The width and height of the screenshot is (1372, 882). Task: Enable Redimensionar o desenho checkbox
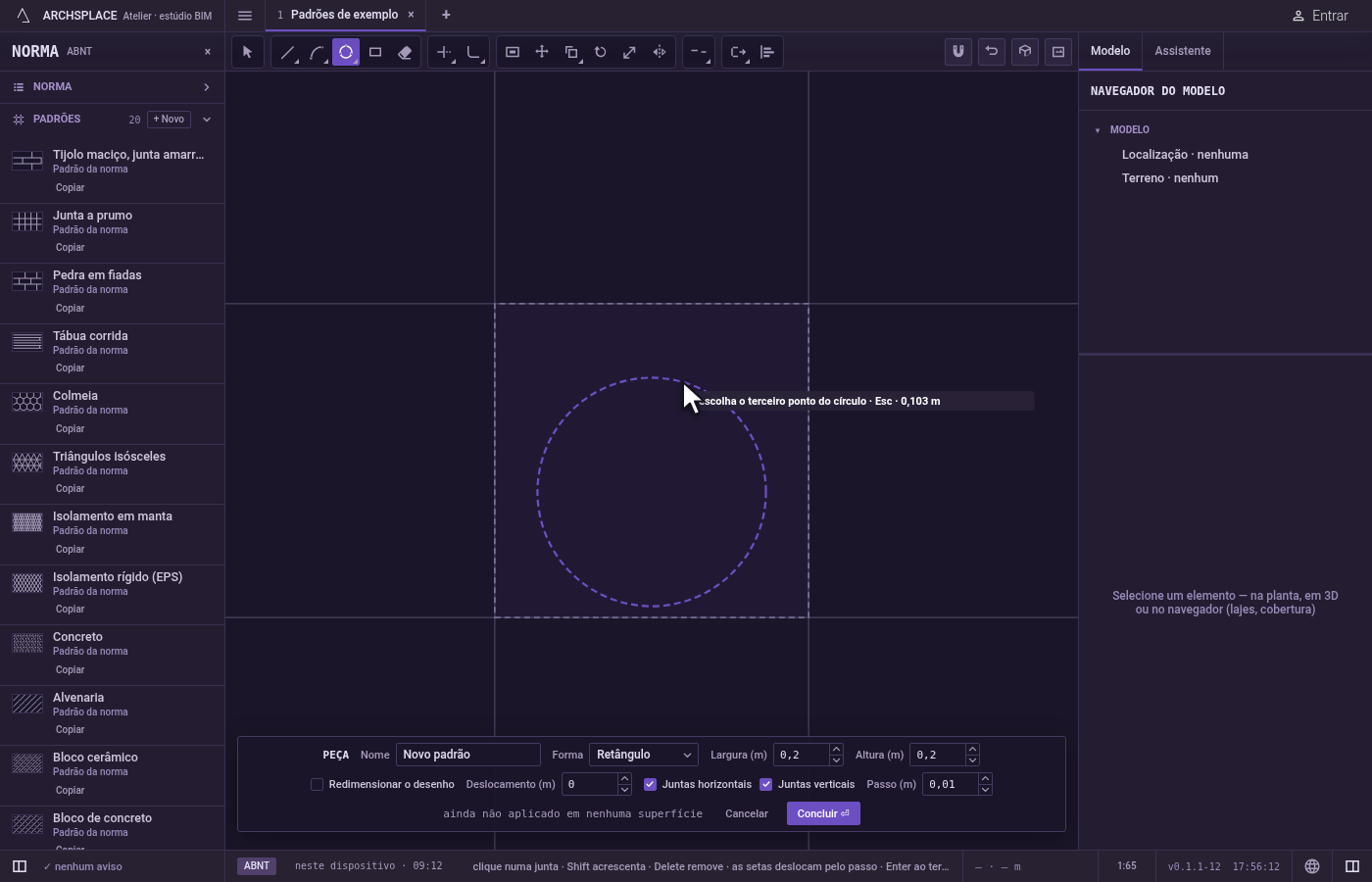coord(317,784)
